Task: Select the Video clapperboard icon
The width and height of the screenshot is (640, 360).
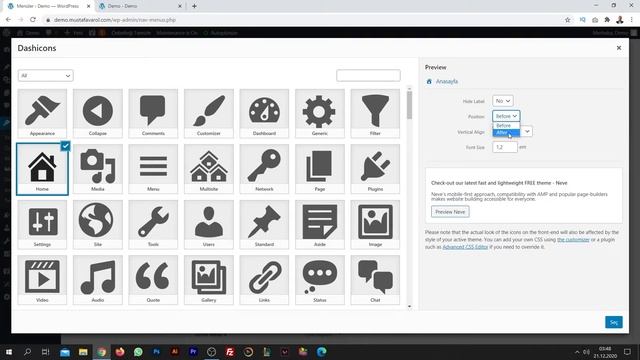Action: [42, 280]
